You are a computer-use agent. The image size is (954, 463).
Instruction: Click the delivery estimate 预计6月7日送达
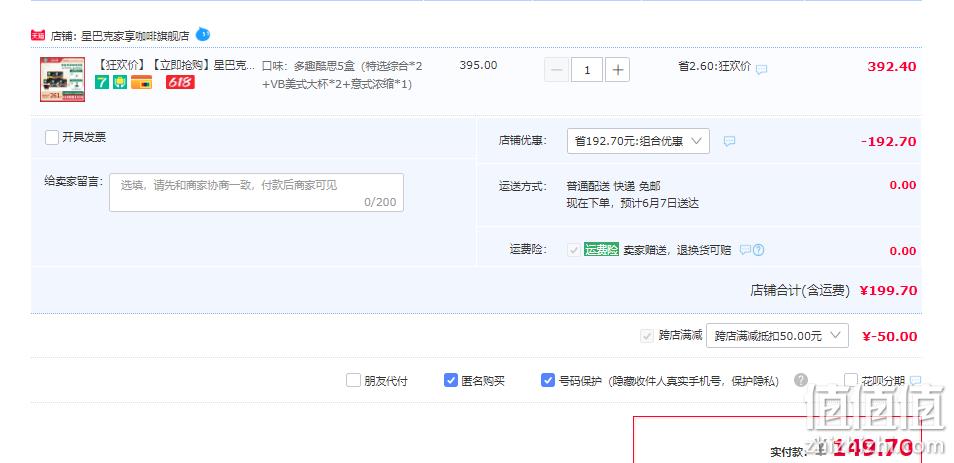pyautogui.click(x=660, y=204)
